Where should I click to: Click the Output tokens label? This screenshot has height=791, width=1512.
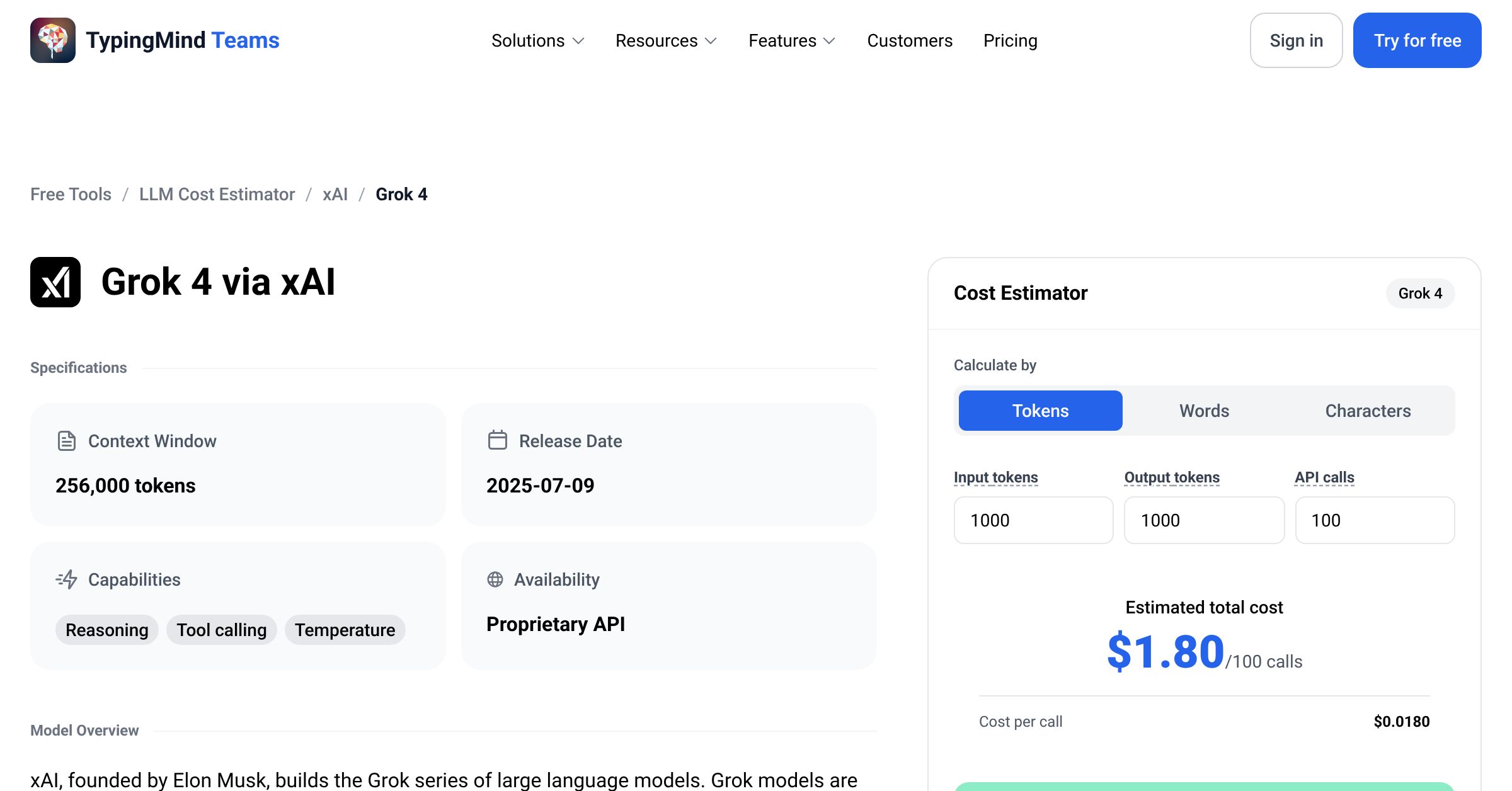(1172, 477)
